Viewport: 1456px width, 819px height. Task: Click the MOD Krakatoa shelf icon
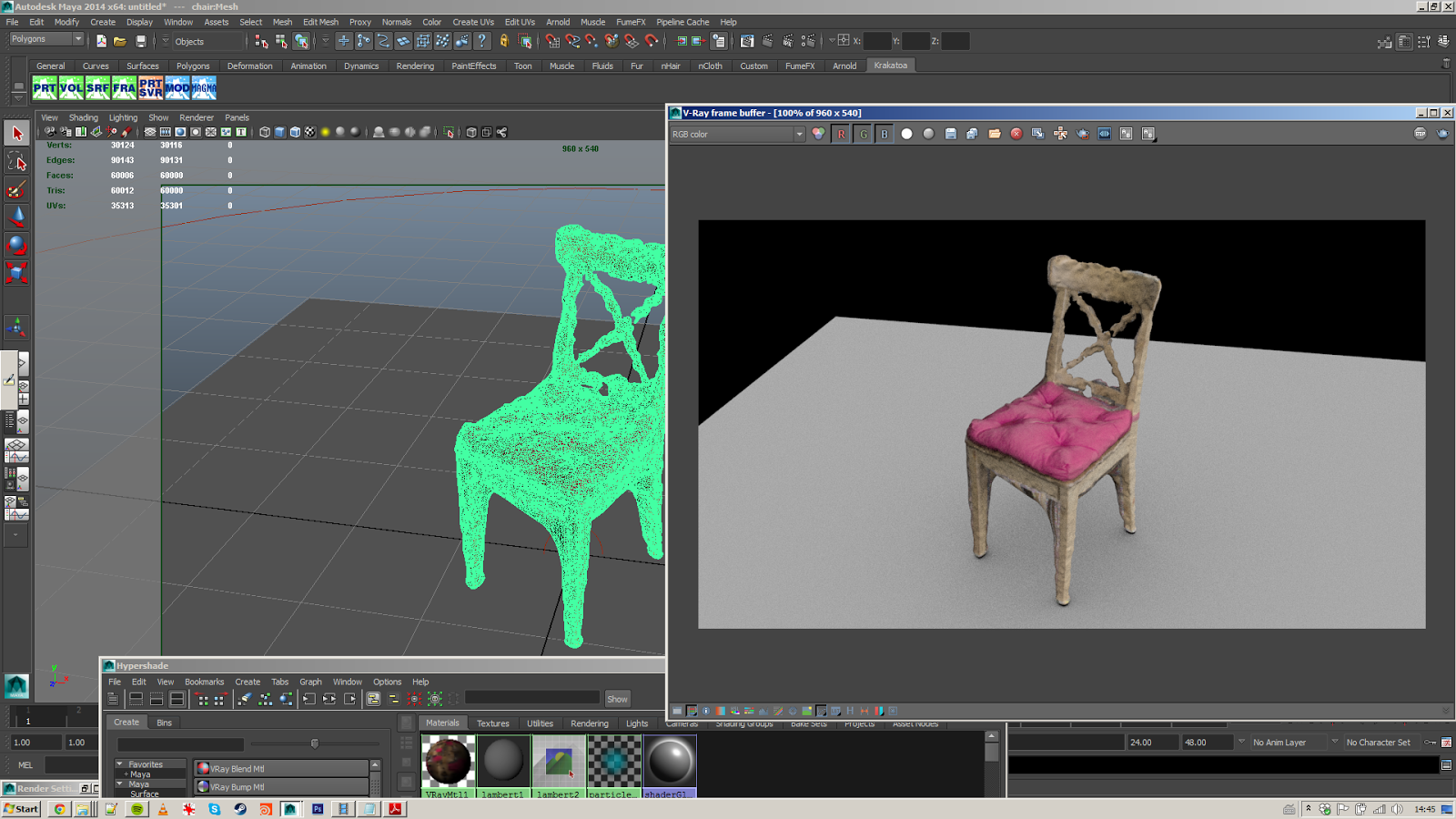click(177, 87)
